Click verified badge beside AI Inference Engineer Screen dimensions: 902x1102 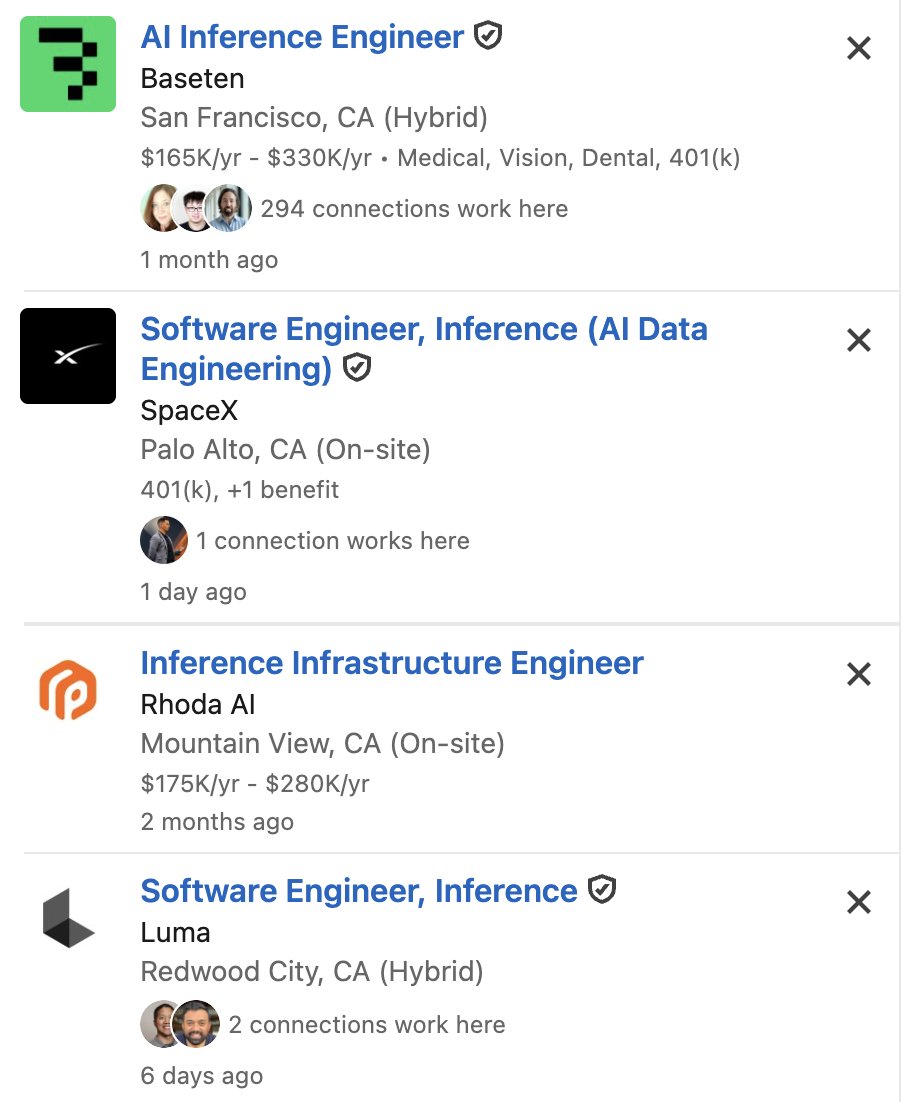click(487, 36)
